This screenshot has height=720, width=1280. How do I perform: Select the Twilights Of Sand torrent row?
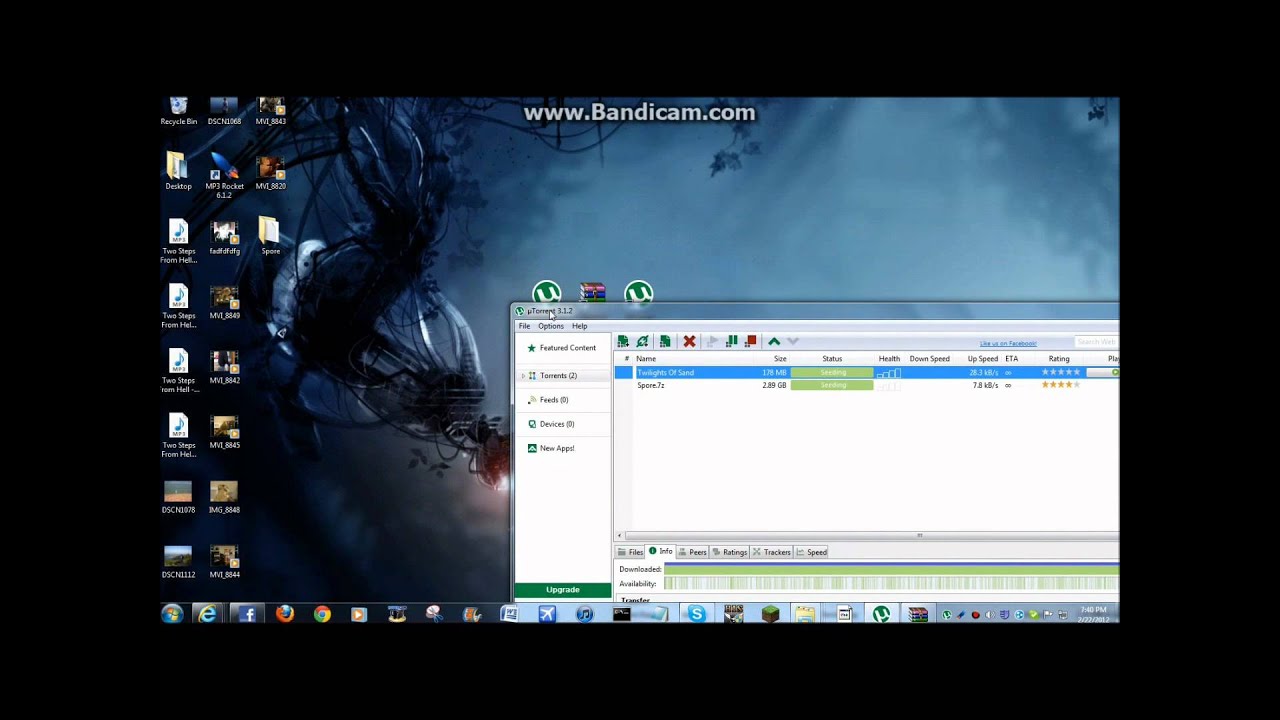pyautogui.click(x=867, y=372)
